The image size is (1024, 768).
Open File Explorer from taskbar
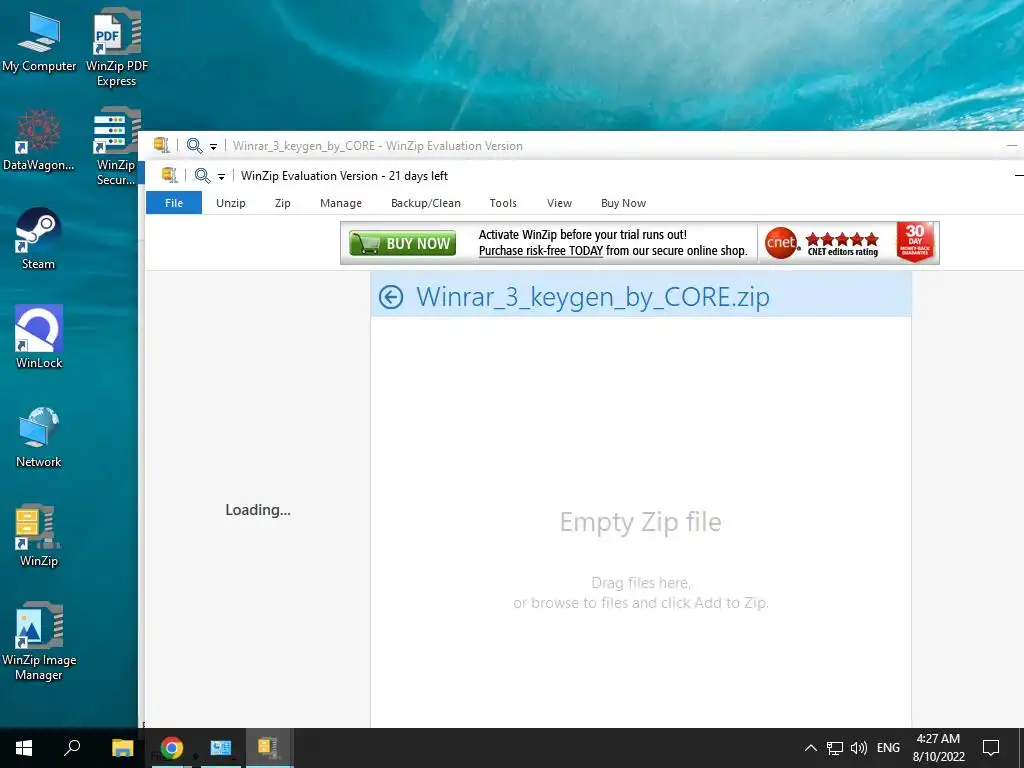coord(122,748)
